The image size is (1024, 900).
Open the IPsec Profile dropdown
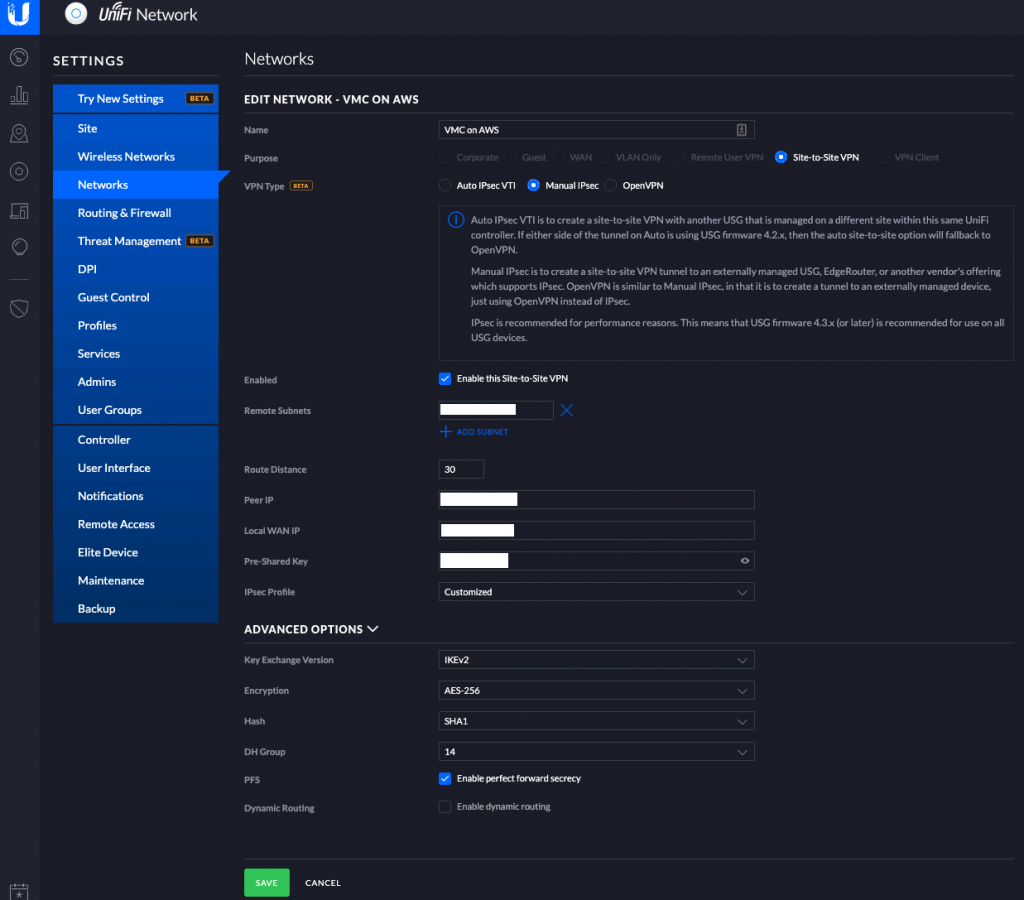(596, 592)
